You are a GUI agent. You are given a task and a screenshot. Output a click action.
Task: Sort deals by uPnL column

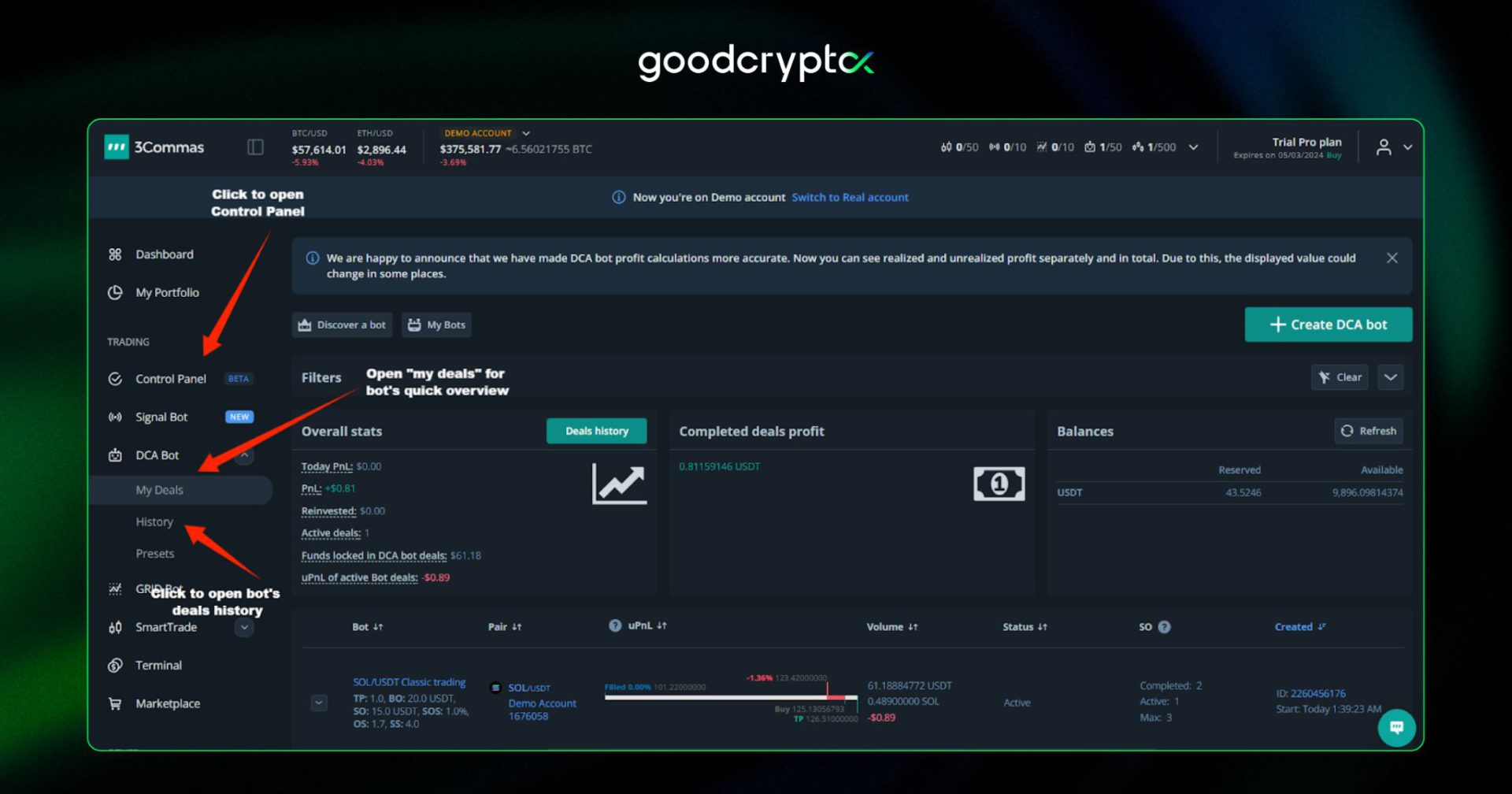tap(647, 625)
